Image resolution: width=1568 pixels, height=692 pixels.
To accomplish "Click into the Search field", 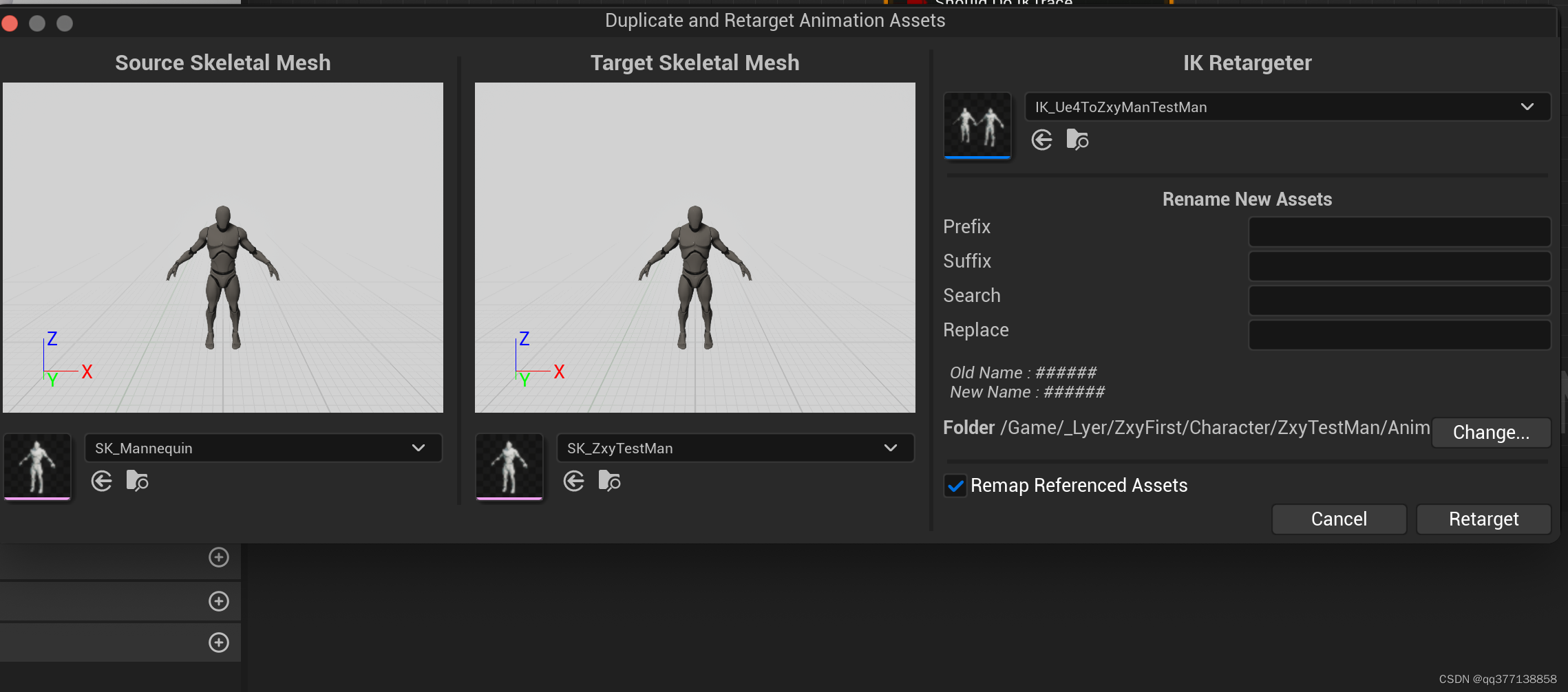I will click(x=1399, y=301).
